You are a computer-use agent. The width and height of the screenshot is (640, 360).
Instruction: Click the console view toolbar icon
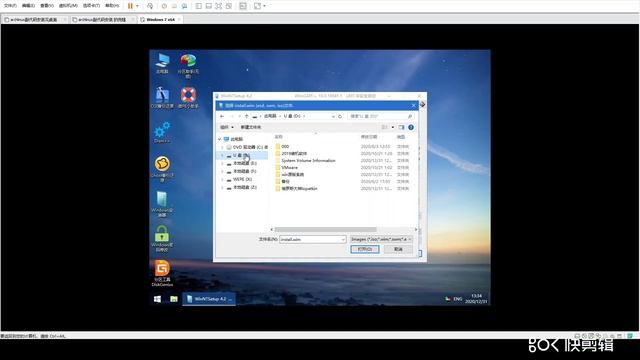243,6
